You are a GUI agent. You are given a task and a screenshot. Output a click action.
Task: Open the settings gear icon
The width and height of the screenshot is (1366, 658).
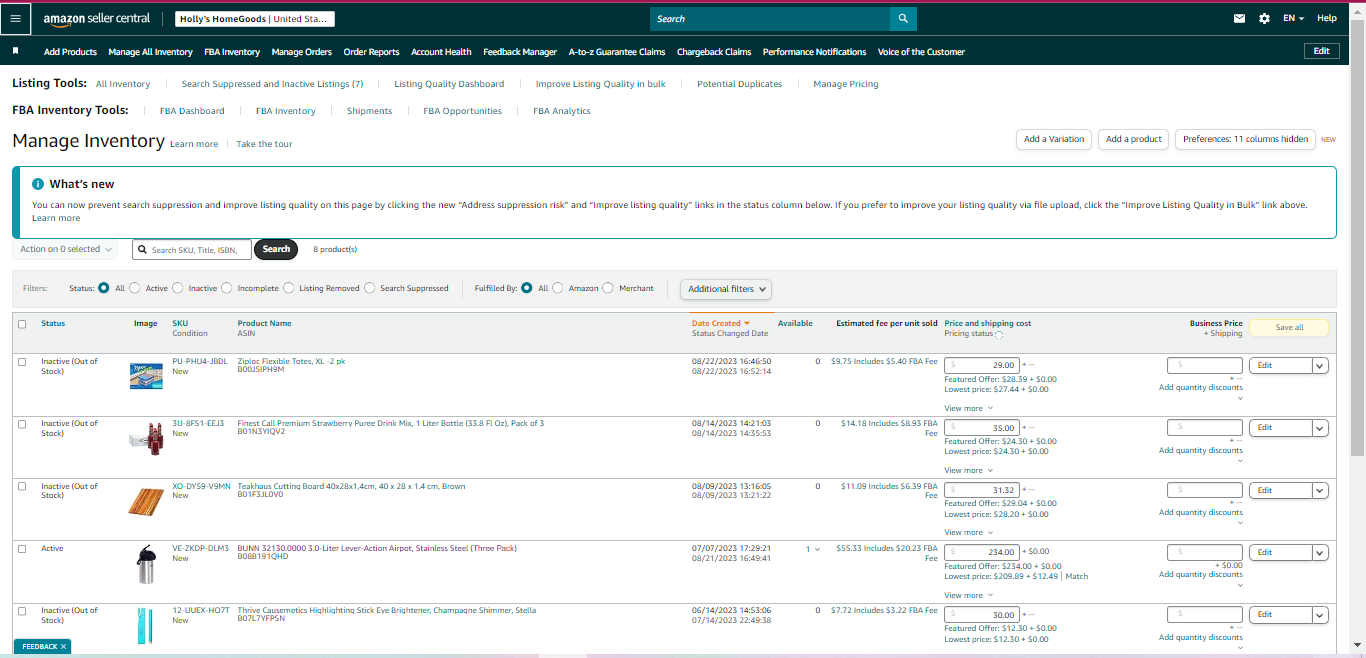[x=1264, y=18]
